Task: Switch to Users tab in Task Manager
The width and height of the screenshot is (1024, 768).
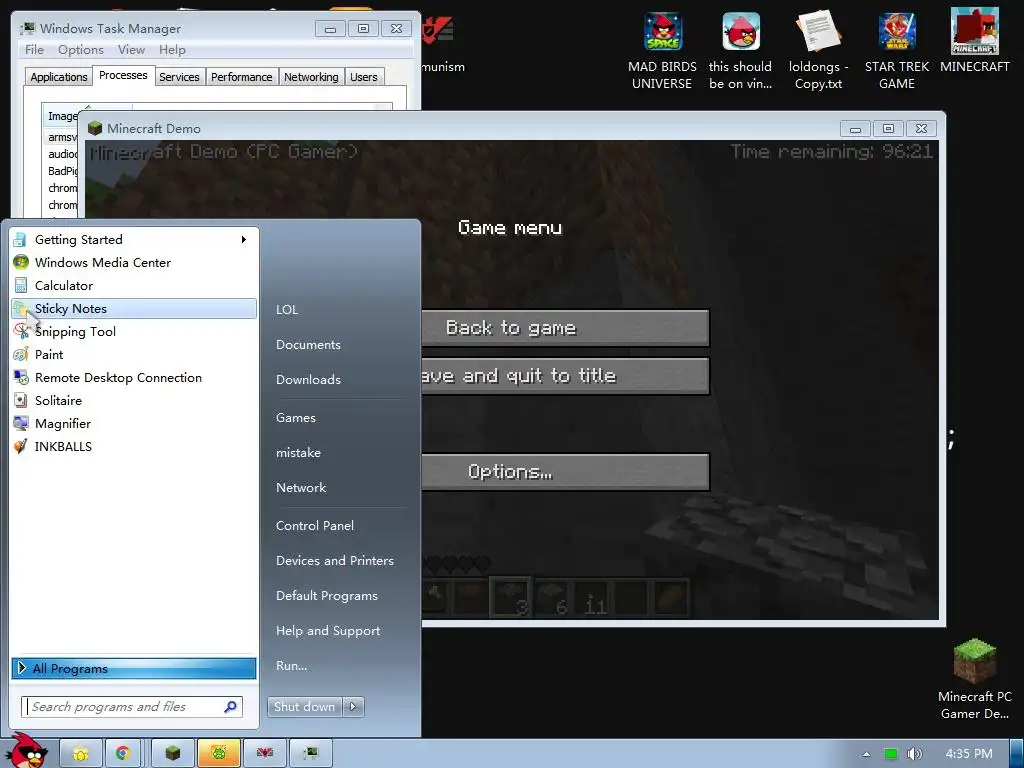Action: click(364, 77)
